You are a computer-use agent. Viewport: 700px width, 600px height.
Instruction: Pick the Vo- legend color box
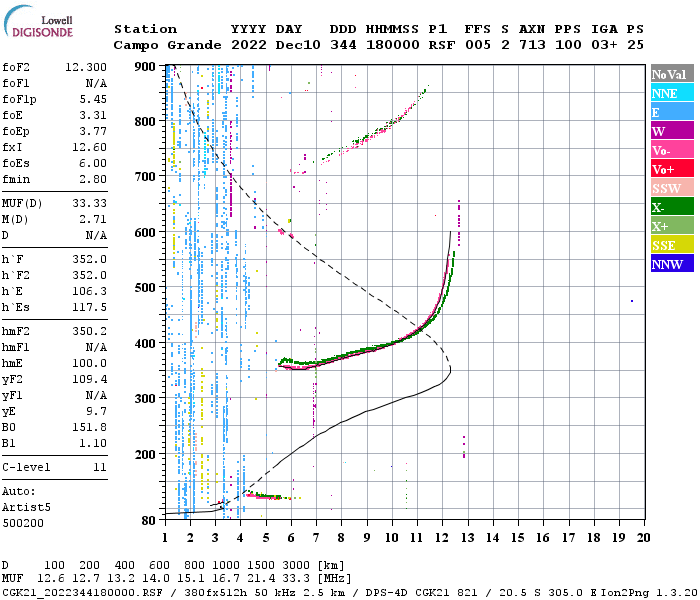coord(672,150)
